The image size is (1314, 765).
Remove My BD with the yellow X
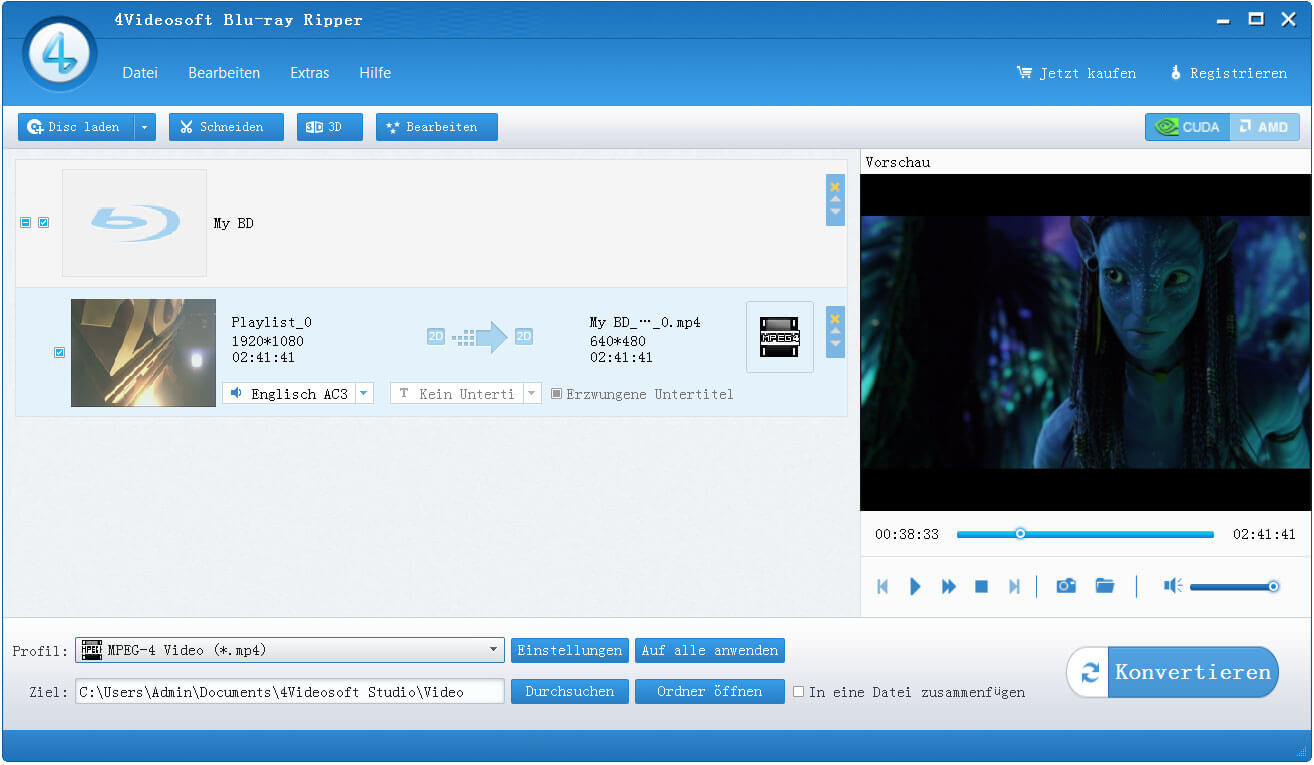click(x=835, y=186)
